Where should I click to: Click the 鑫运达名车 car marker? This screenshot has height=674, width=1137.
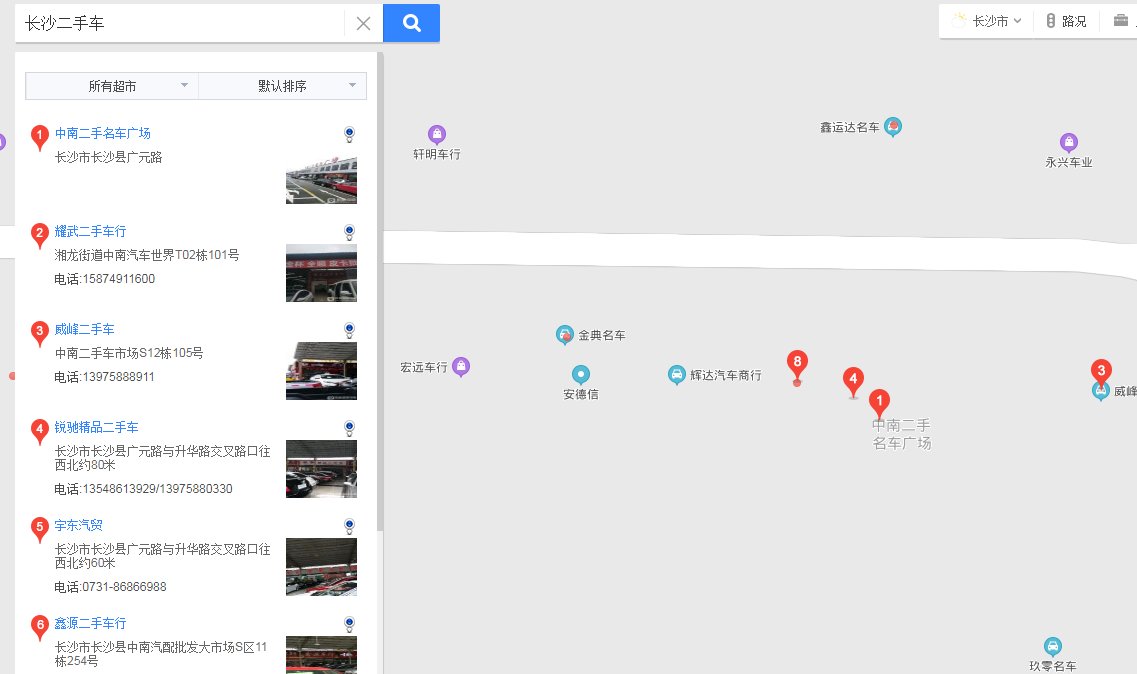click(x=893, y=127)
